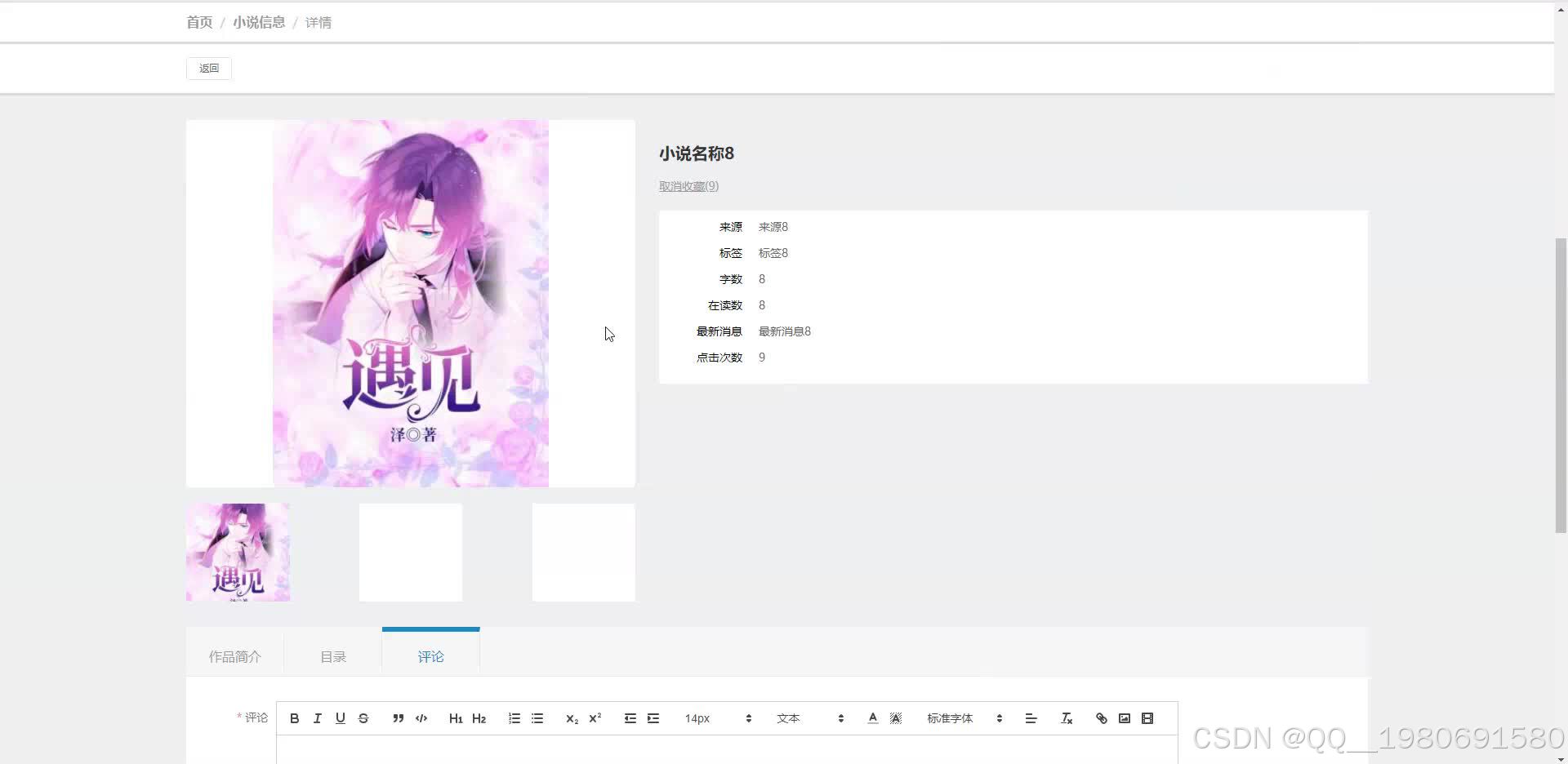The width and height of the screenshot is (1568, 764).
Task: Enable subscript formatting
Action: point(571,718)
